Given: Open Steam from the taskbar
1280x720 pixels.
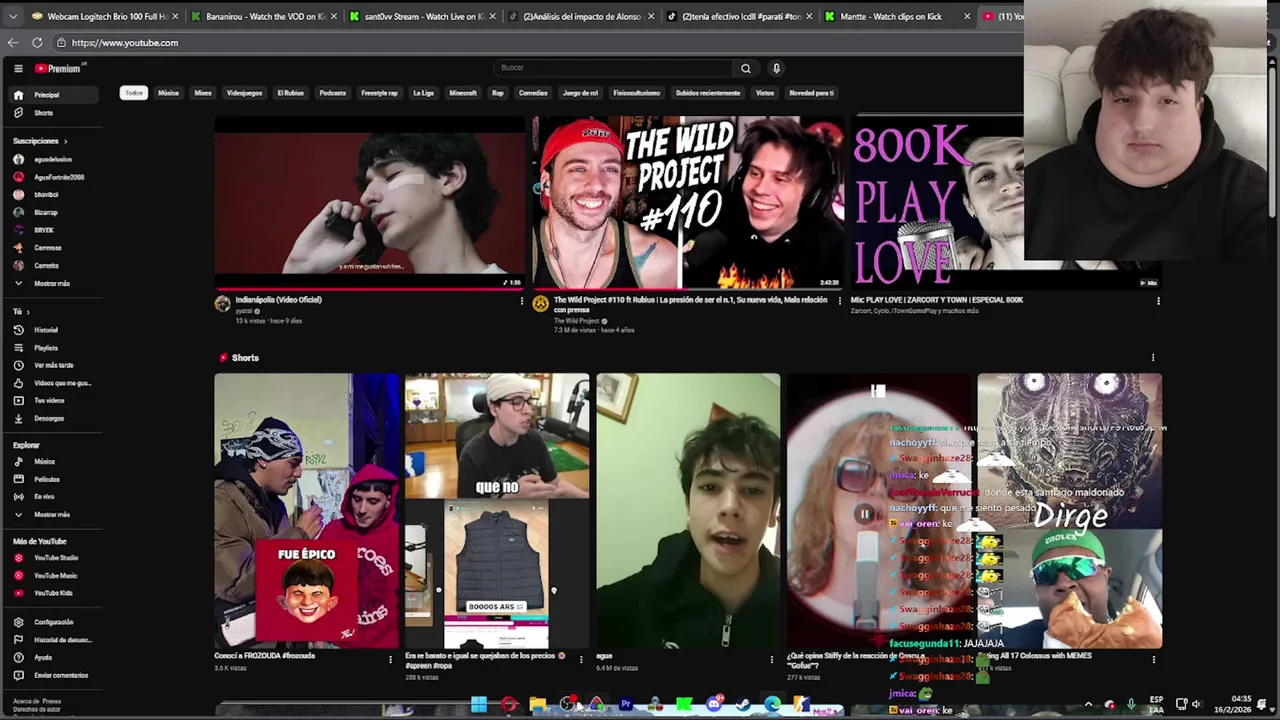Looking at the screenshot, I should [743, 705].
